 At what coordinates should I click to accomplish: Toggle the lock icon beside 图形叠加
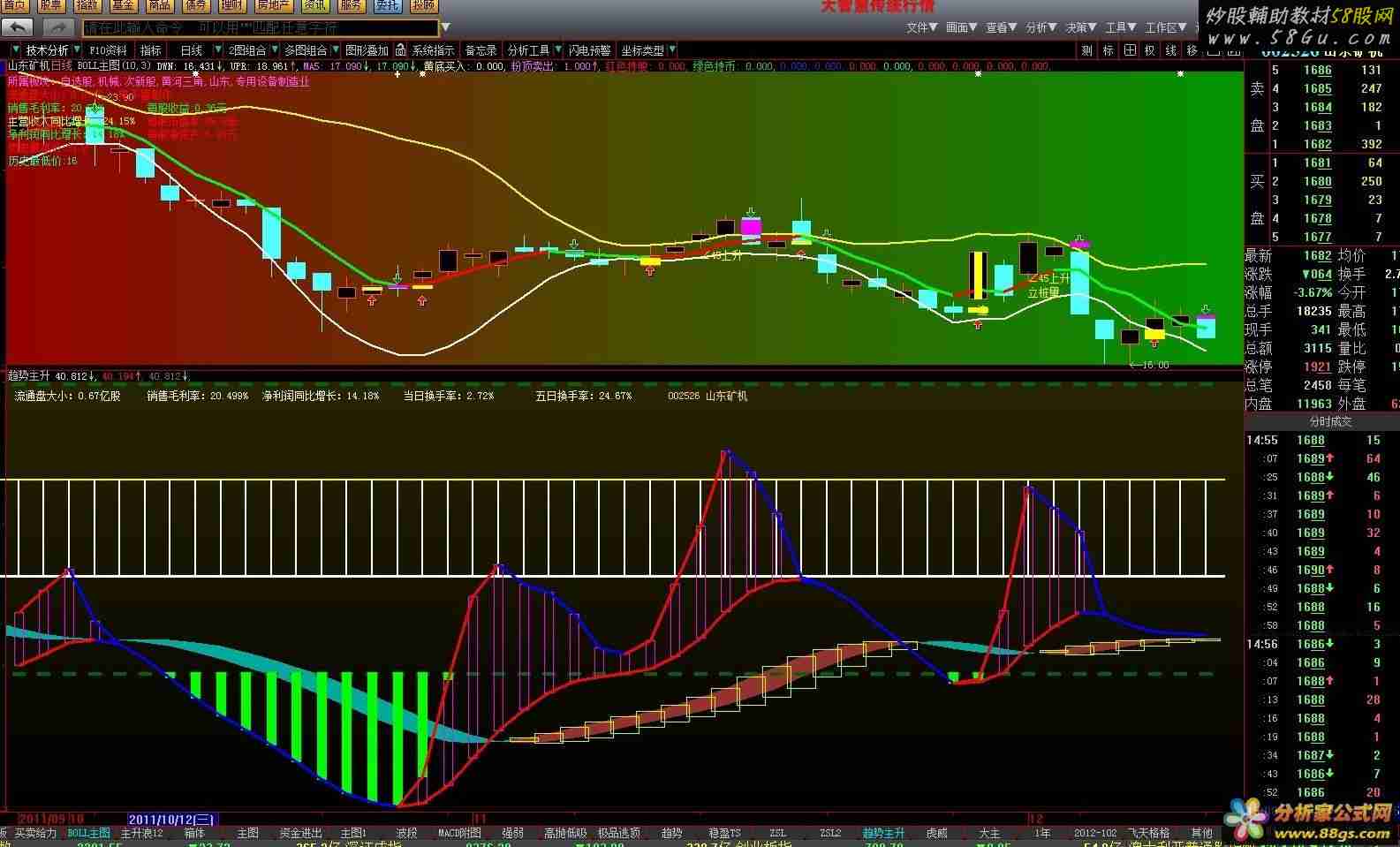click(x=400, y=50)
